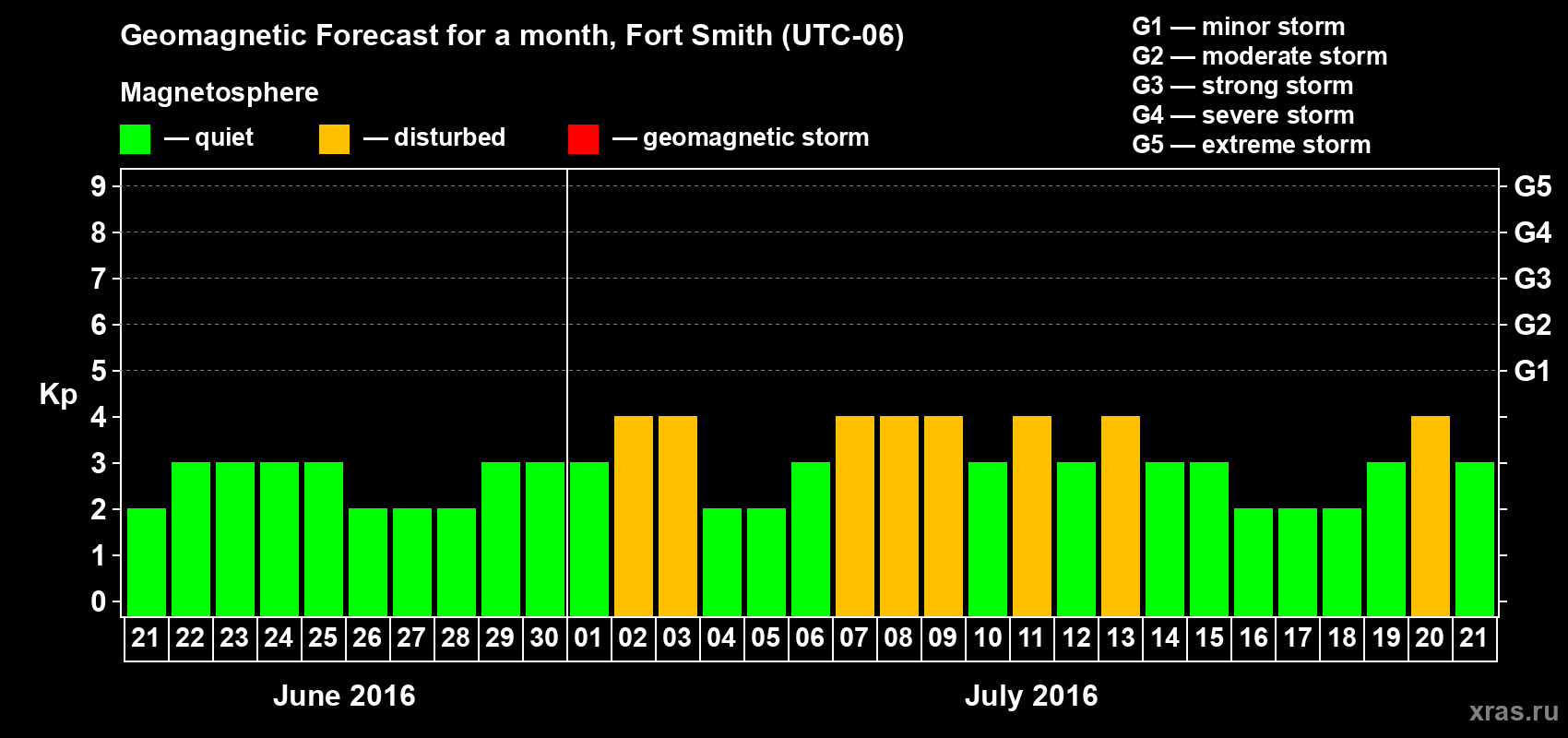Click the red geomagnetic storm legend swatch
This screenshot has width=1568, height=738.
tap(583, 139)
